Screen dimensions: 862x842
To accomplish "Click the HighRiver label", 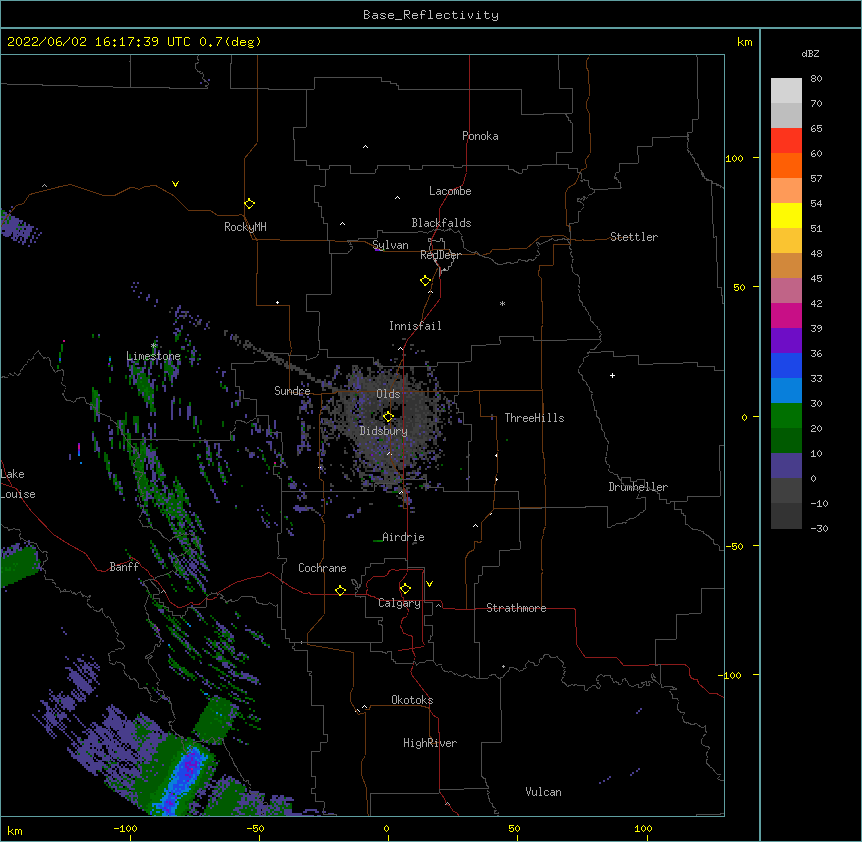I will click(430, 743).
